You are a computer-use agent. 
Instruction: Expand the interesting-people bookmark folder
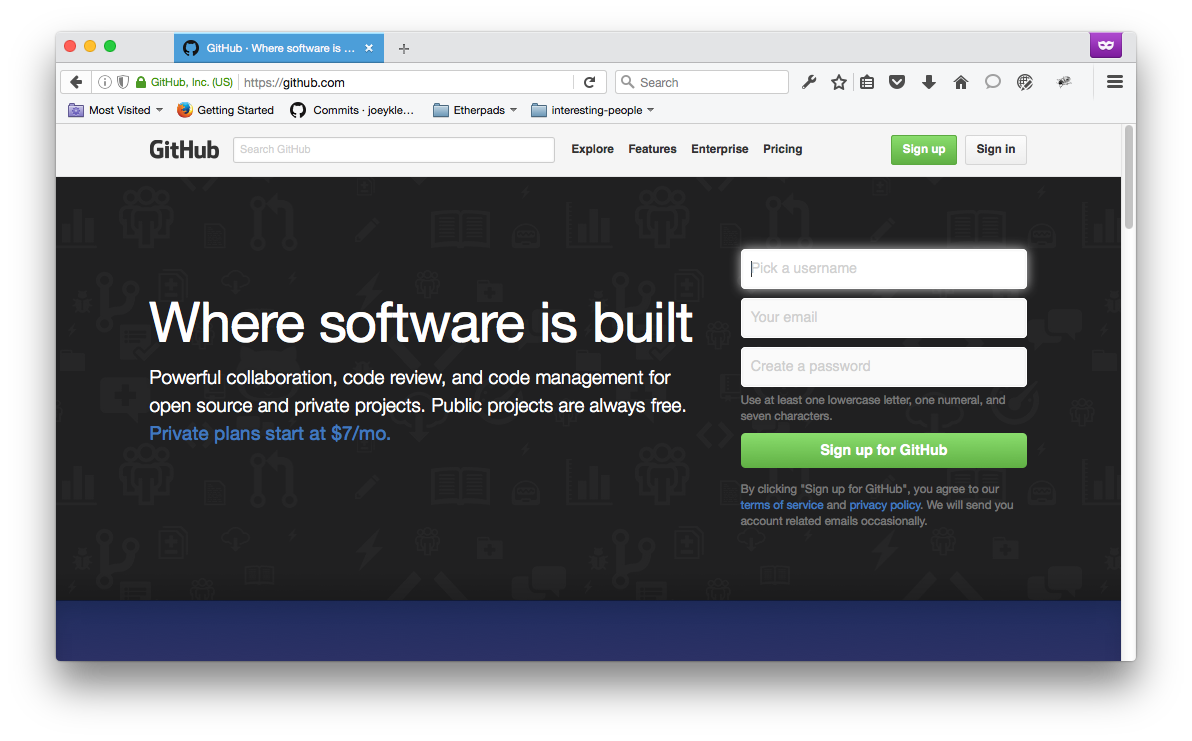(x=592, y=110)
